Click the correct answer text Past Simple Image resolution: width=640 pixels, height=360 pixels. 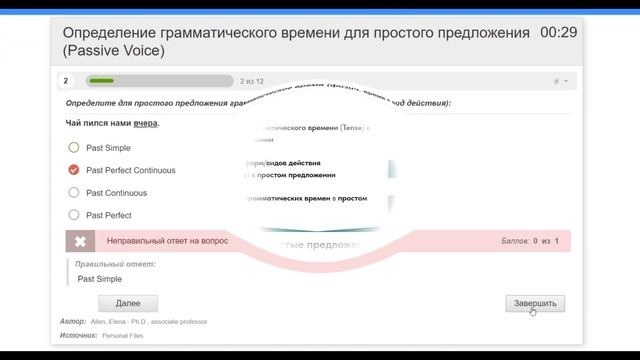[x=100, y=279]
